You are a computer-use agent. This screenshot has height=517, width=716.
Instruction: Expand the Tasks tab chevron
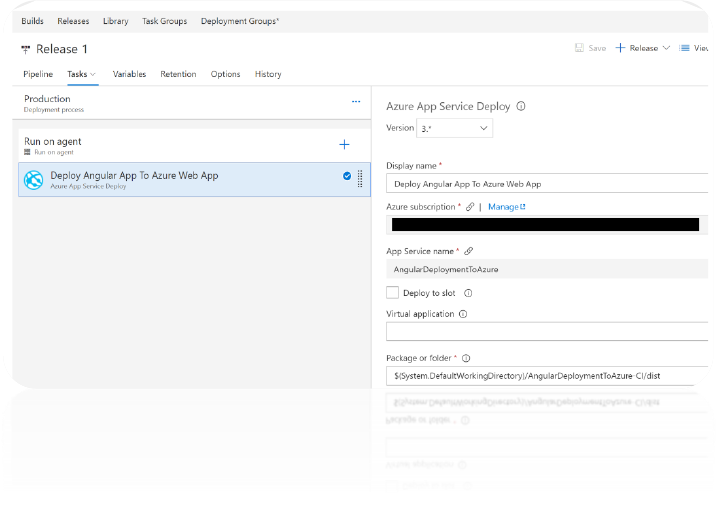(x=93, y=74)
